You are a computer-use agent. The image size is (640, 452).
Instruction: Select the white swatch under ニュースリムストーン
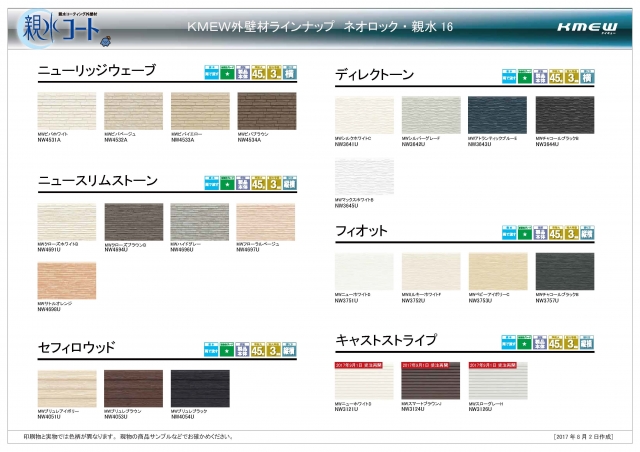pyautogui.click(x=67, y=222)
